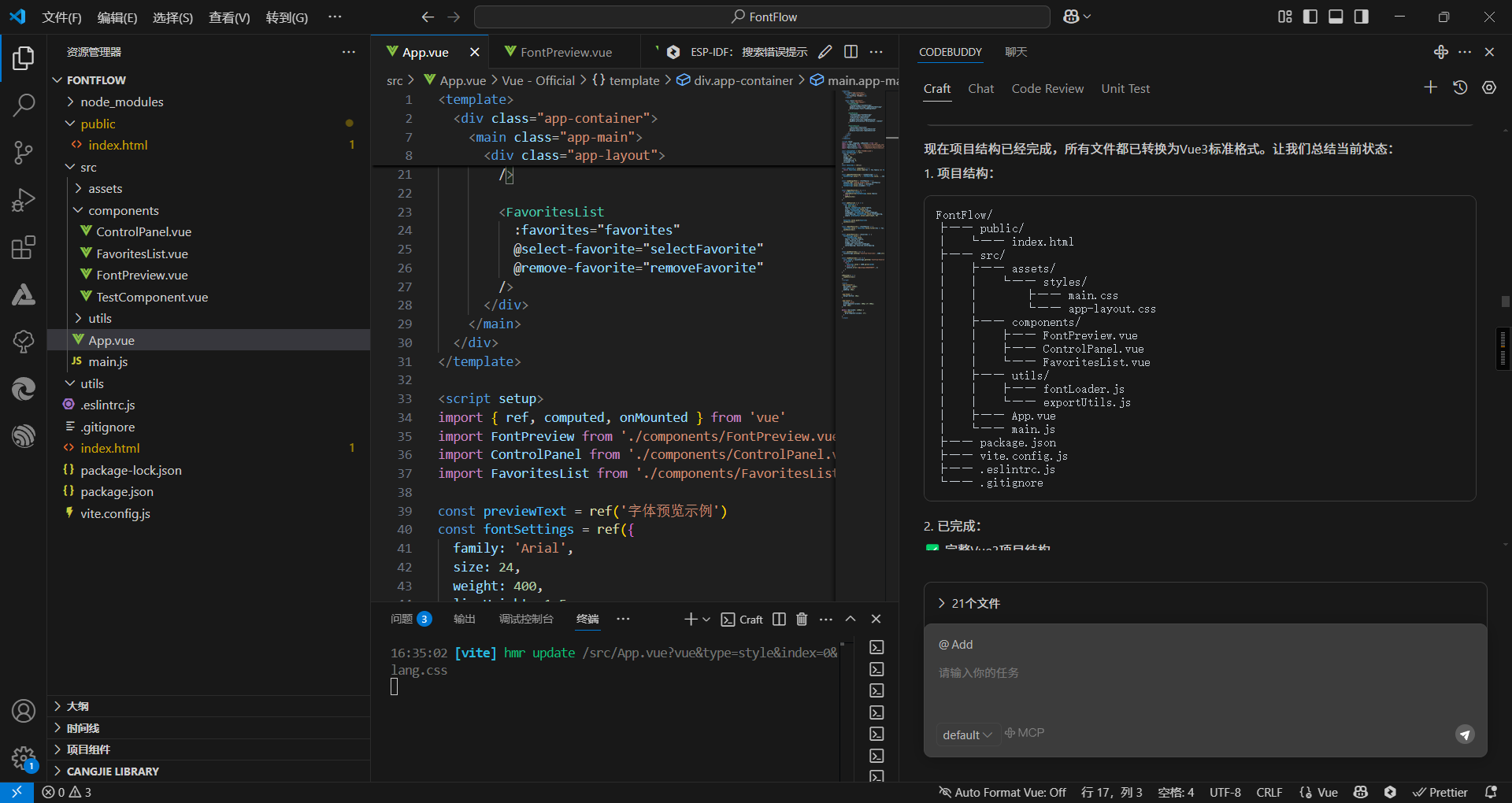Open CodeBuddy settings icon

point(1489,87)
